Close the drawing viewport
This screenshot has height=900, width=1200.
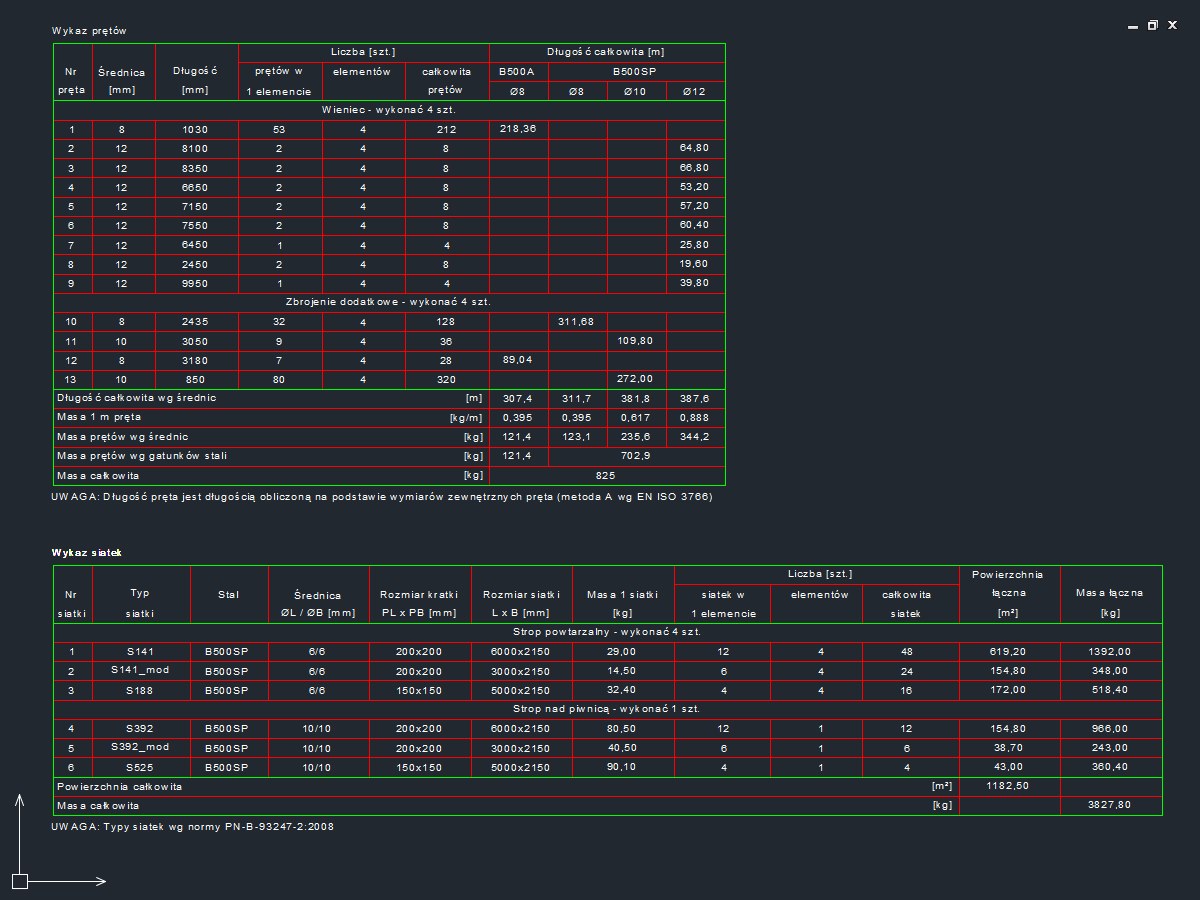pyautogui.click(x=1172, y=26)
